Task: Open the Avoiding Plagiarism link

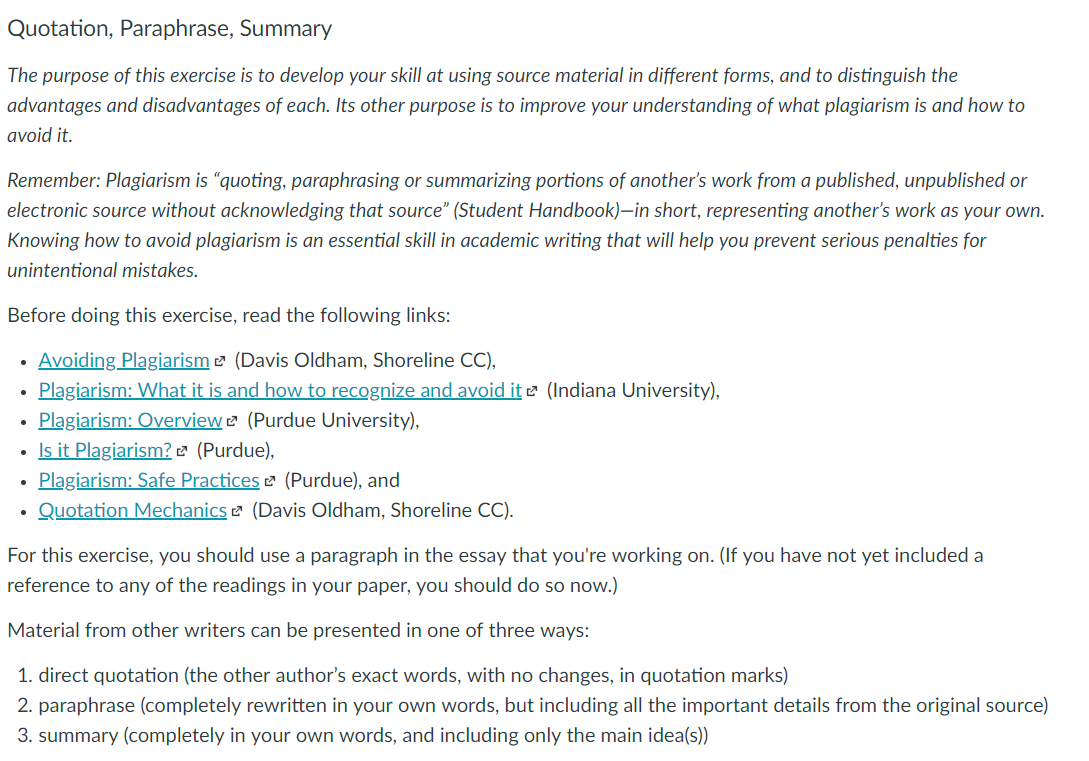Action: 124,360
